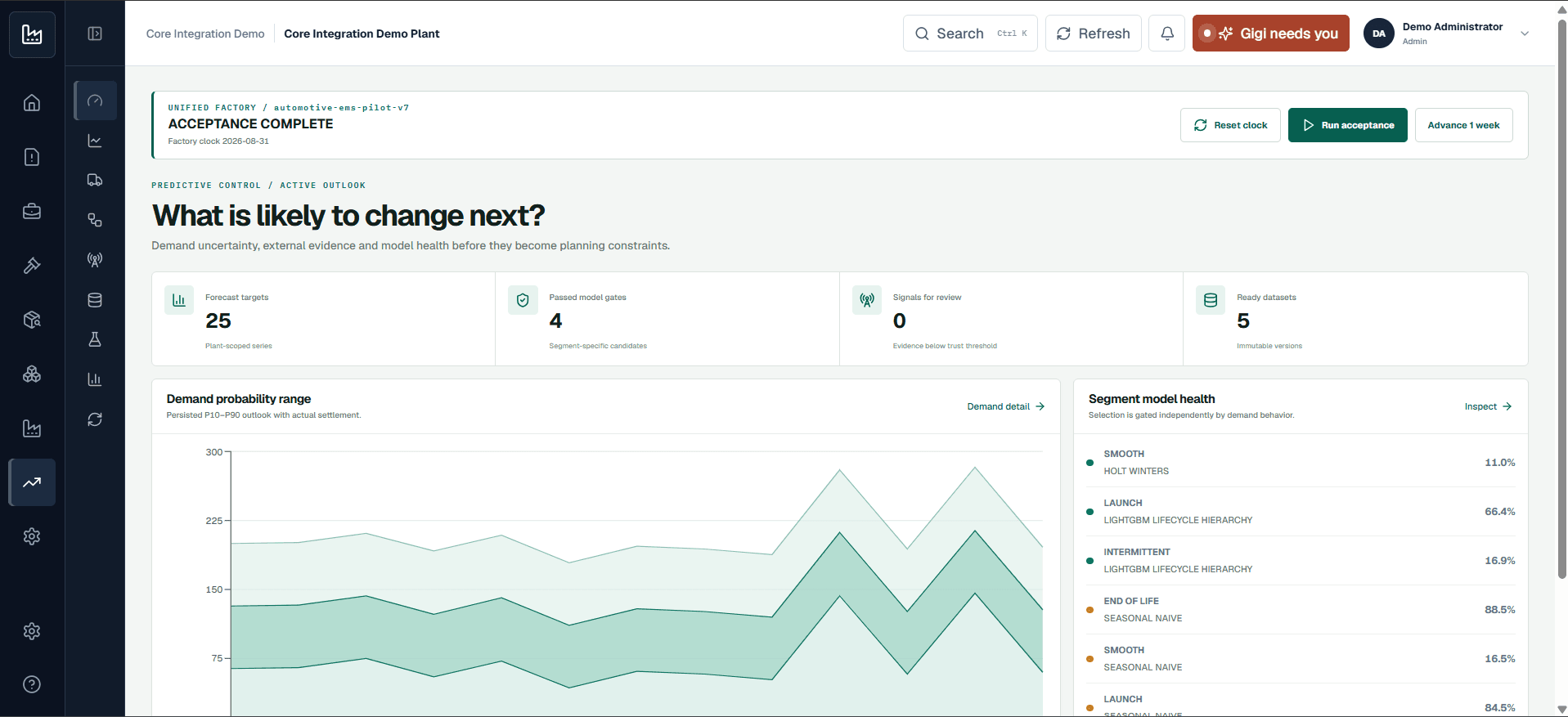This screenshot has width=1568, height=717.
Task: Open the Home icon in the main sidebar
Action: [x=32, y=103]
